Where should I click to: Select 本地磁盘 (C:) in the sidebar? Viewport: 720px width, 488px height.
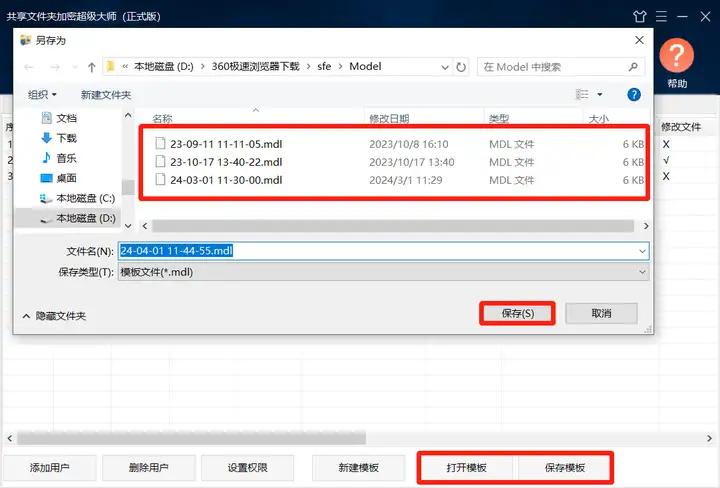click(x=84, y=198)
